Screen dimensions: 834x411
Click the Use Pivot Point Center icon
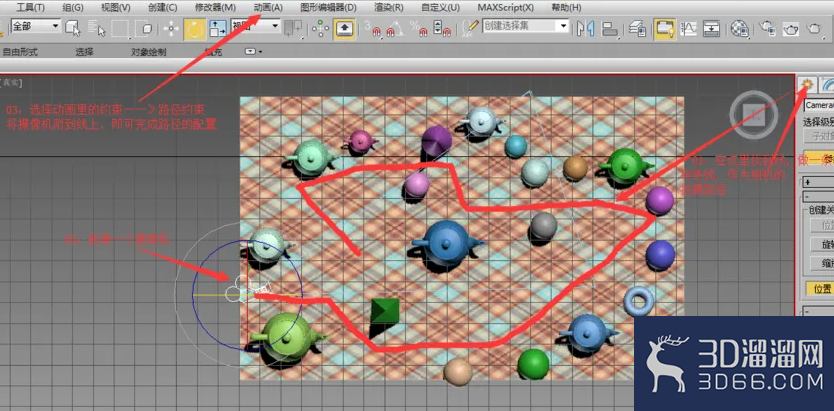293,29
